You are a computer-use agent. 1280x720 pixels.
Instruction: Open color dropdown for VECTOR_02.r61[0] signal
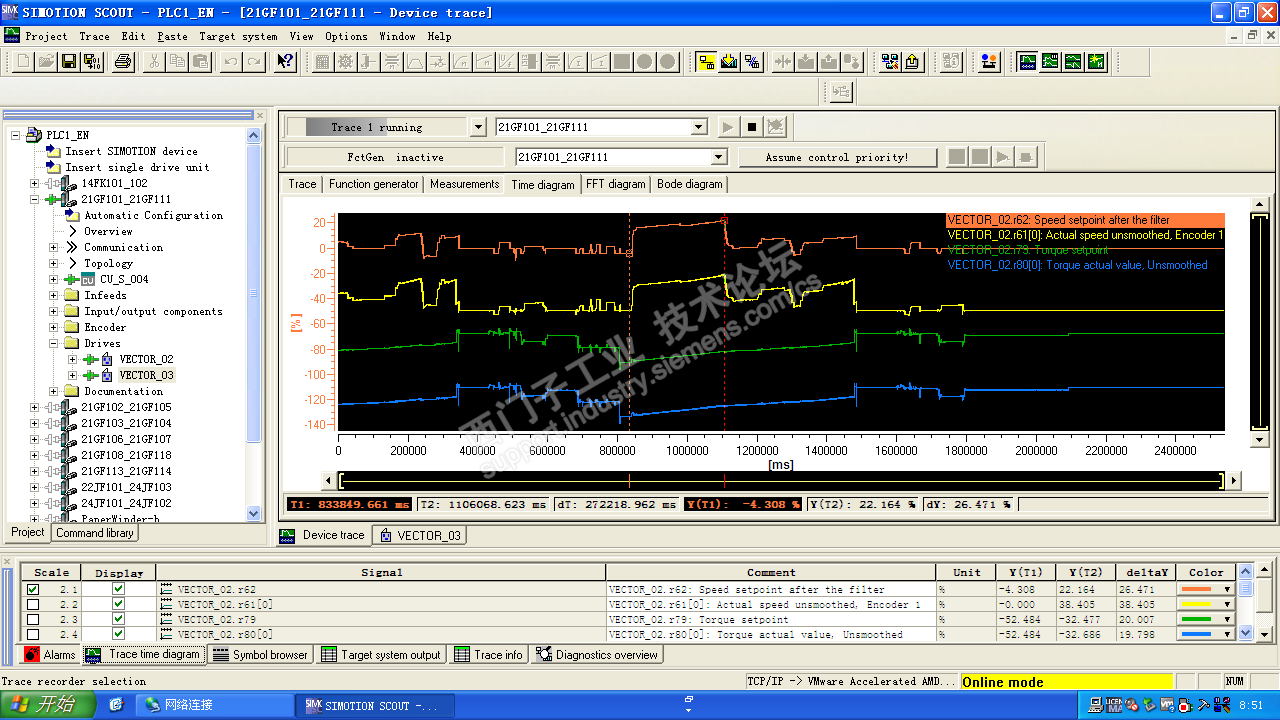pyautogui.click(x=1228, y=604)
